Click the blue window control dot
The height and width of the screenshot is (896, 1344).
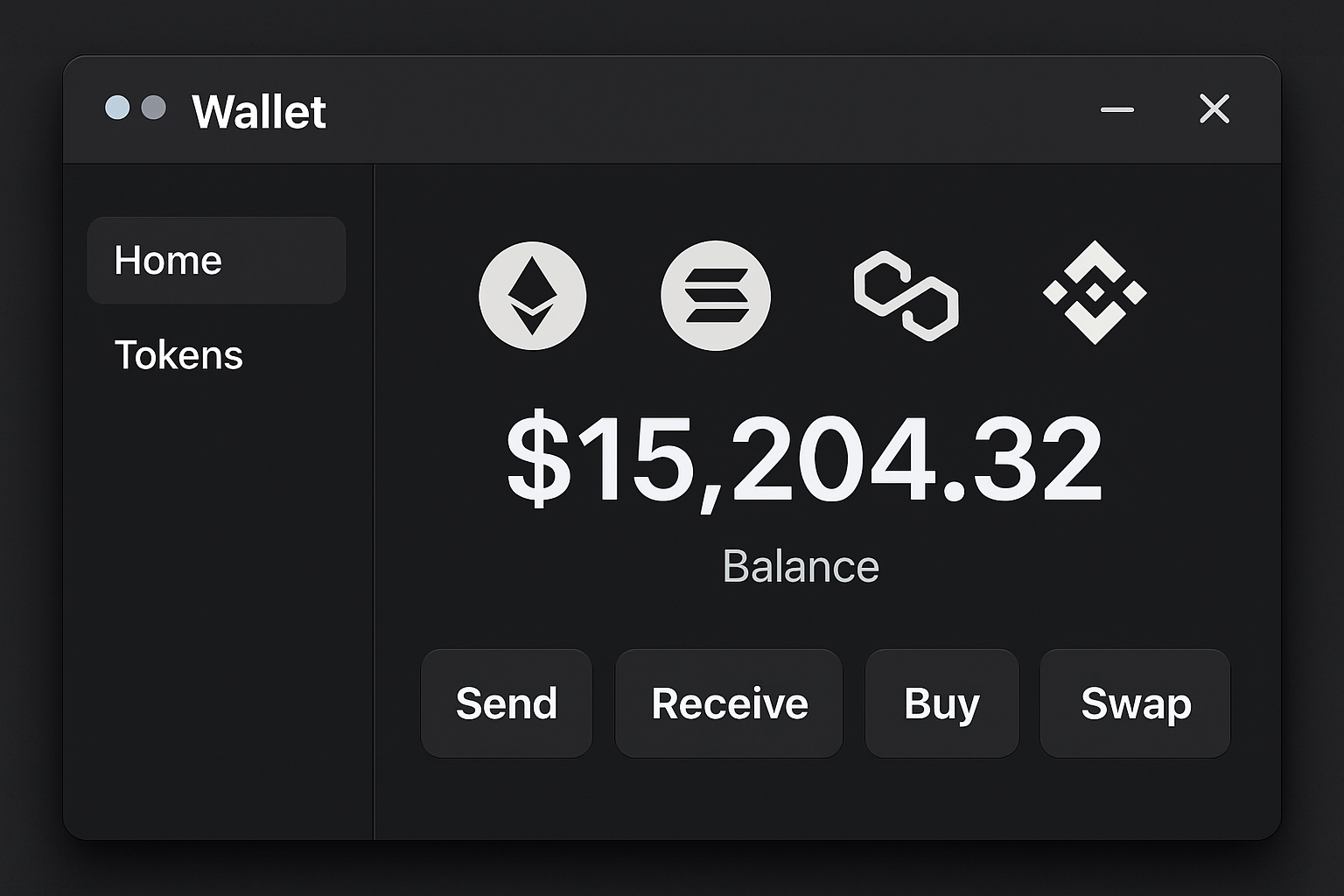pos(116,108)
